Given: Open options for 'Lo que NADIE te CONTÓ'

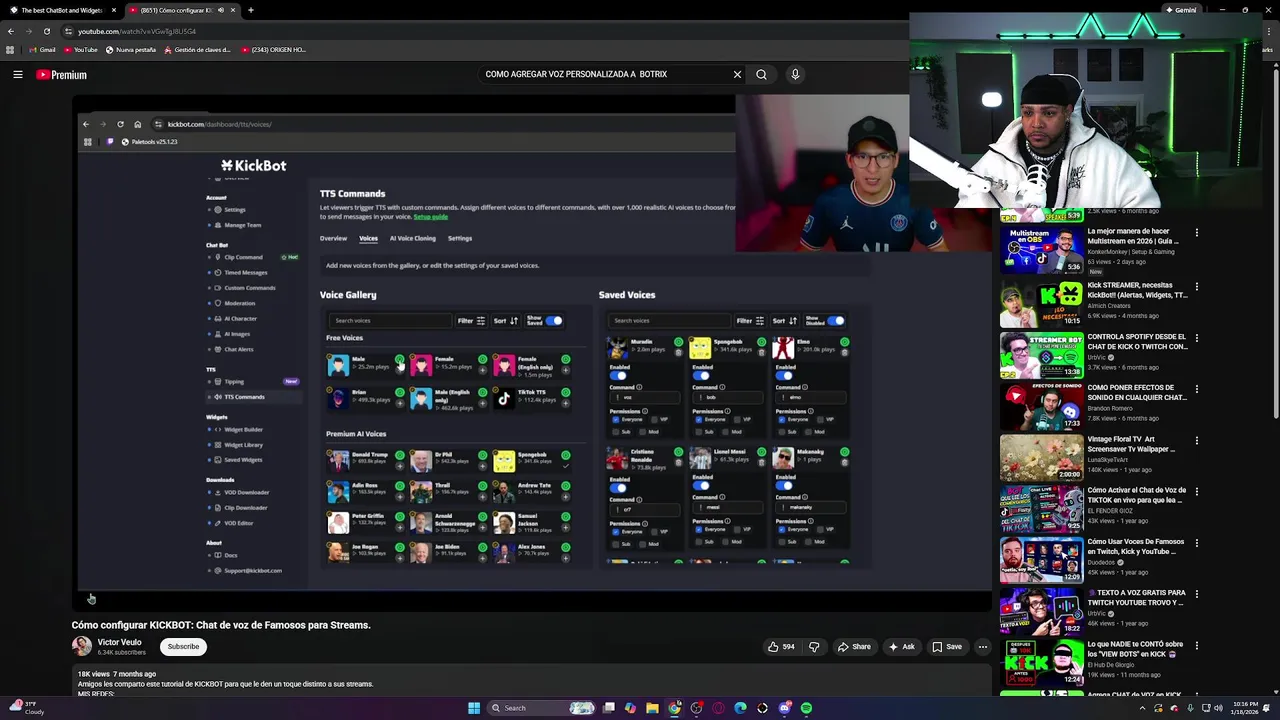Looking at the screenshot, I should (x=1196, y=645).
